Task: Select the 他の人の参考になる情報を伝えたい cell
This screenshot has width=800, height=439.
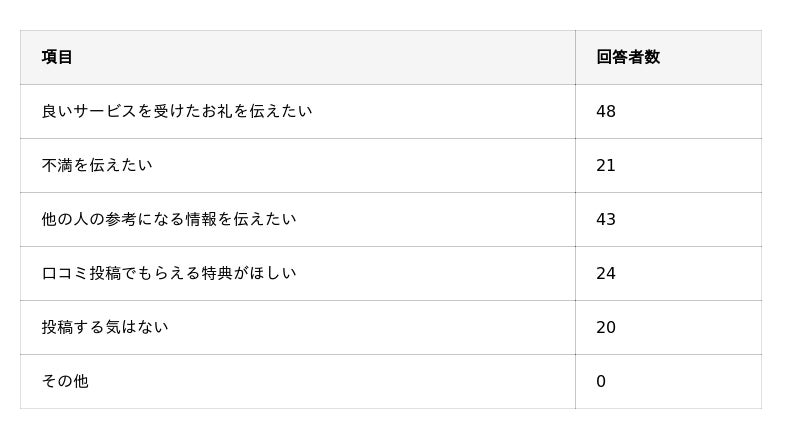Action: (169, 219)
